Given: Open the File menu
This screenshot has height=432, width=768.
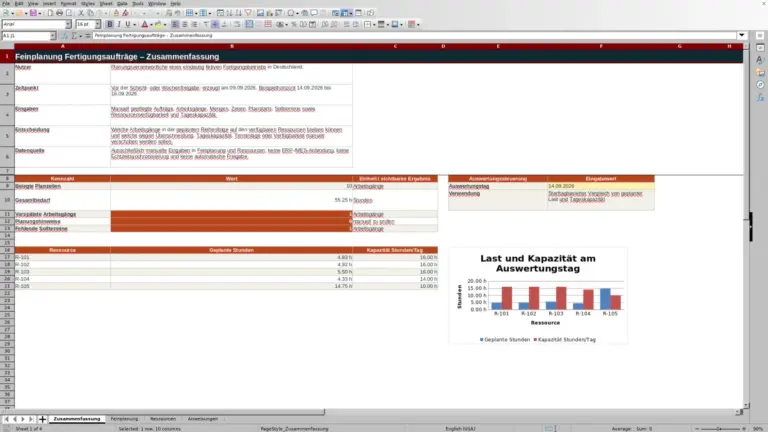Looking at the screenshot, I should click(6, 3).
